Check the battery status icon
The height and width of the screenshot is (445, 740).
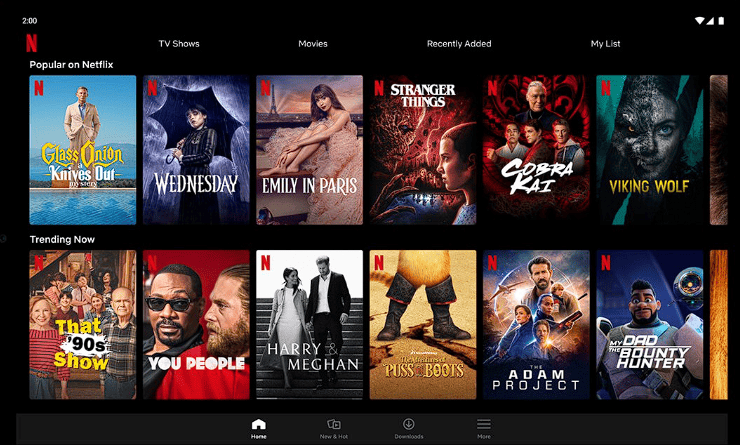[721, 21]
